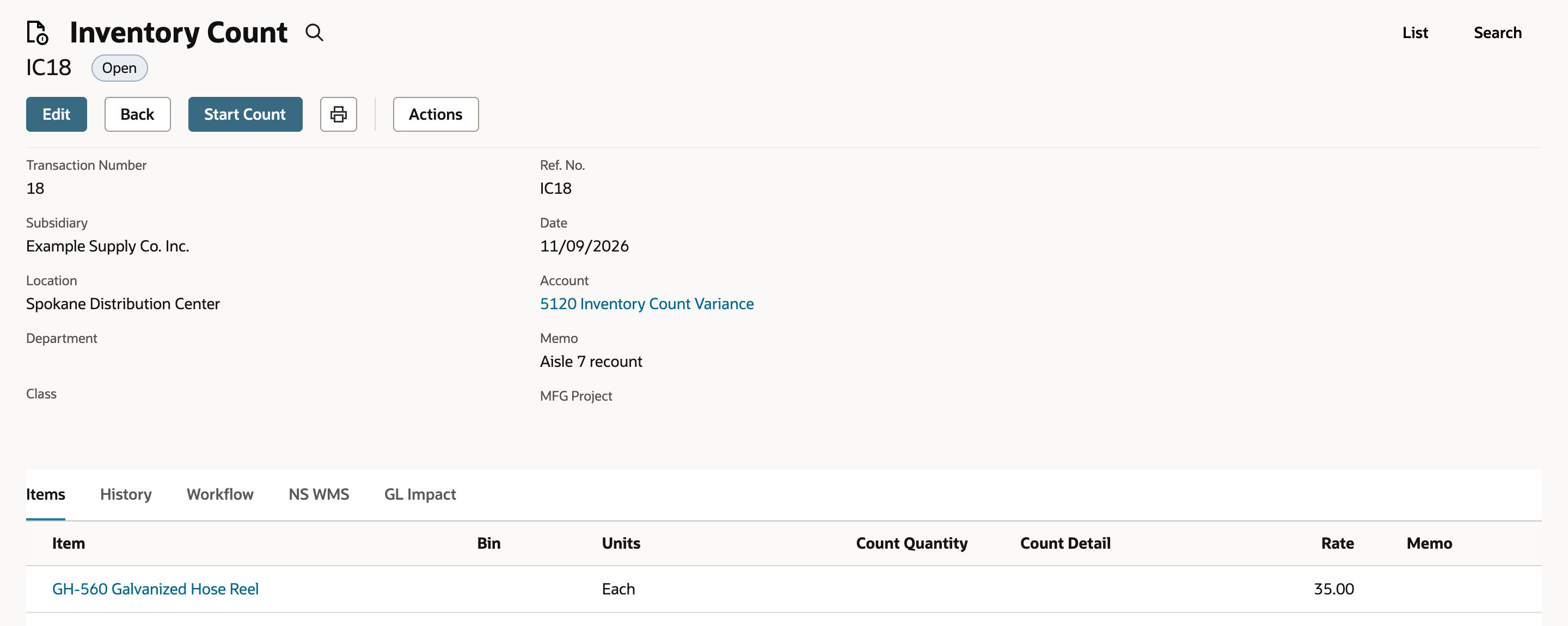The width and height of the screenshot is (1568, 626).
Task: Print the record with the printer icon
Action: [339, 114]
